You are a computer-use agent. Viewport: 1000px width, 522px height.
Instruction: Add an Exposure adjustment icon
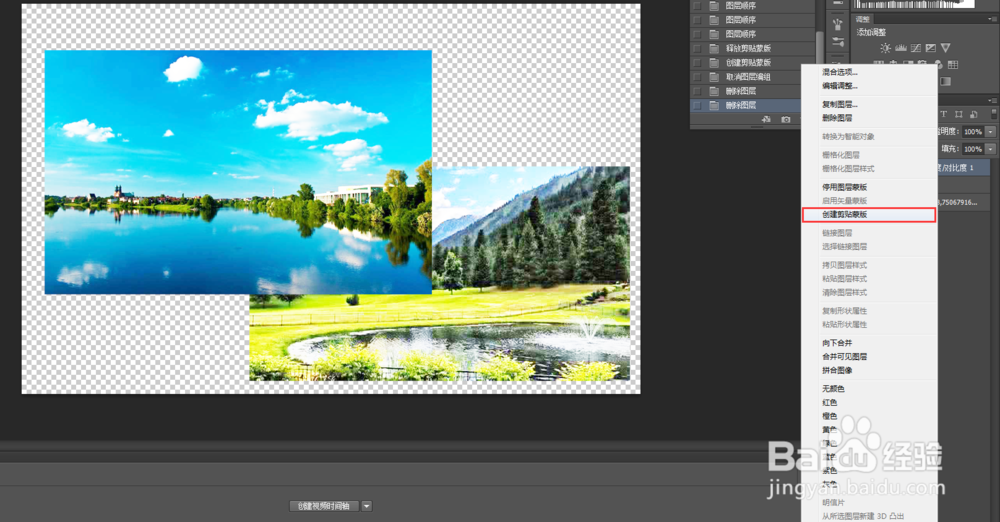[x=930, y=48]
